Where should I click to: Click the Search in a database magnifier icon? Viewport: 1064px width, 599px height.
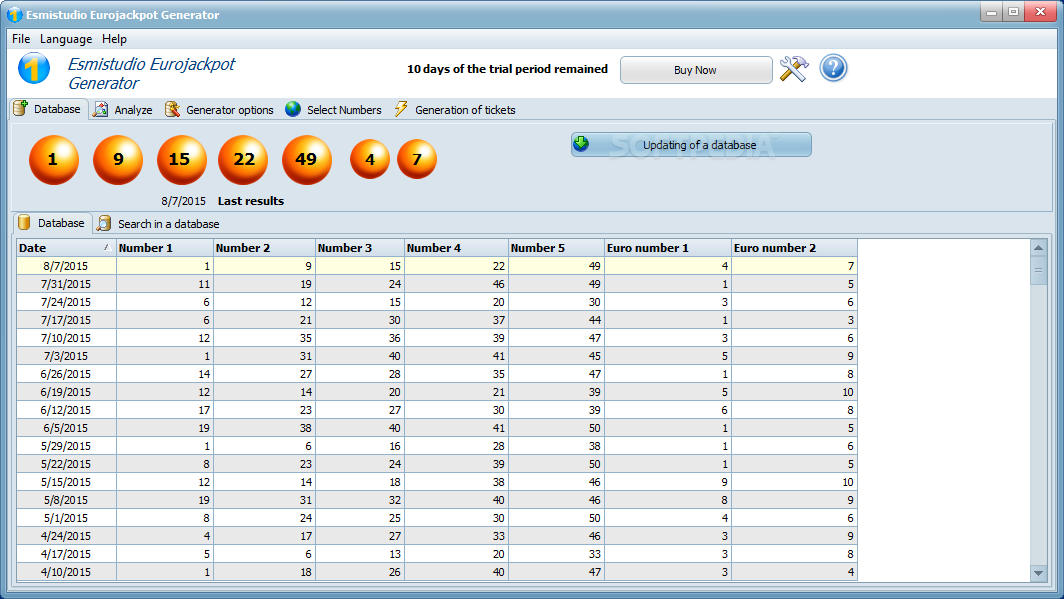tap(104, 223)
